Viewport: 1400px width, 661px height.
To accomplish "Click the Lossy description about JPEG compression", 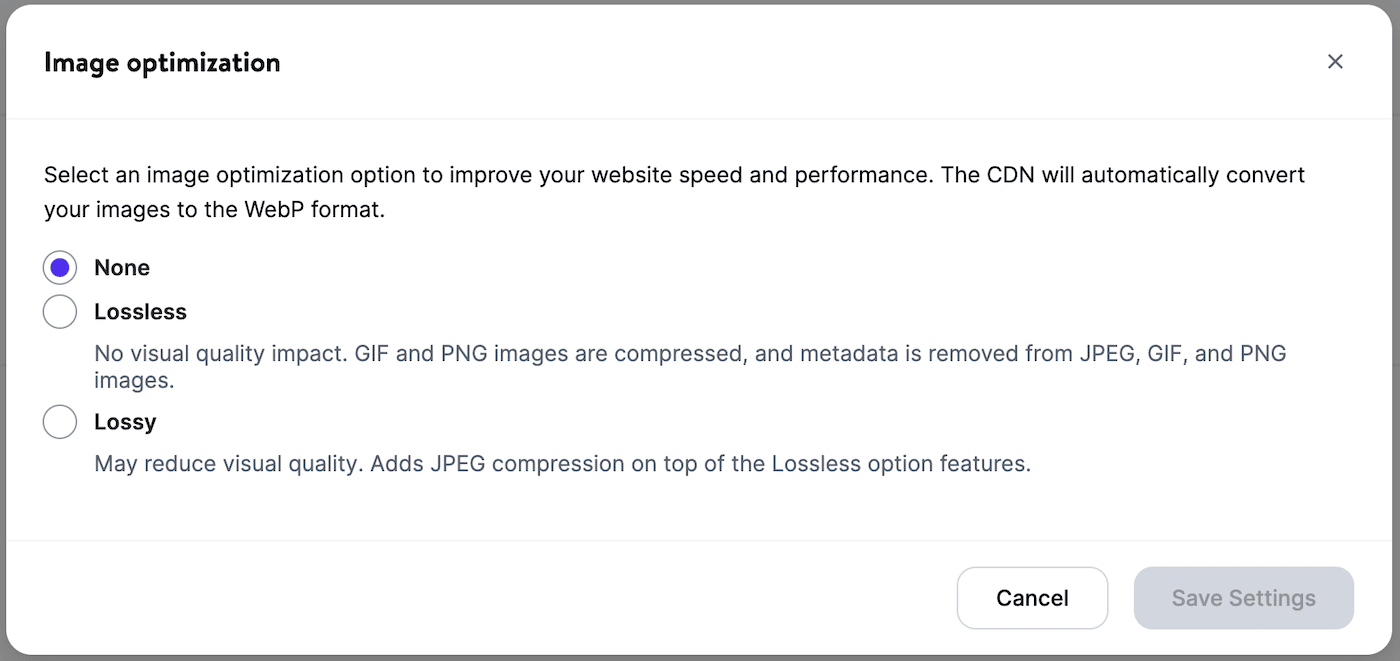I will click(x=562, y=464).
